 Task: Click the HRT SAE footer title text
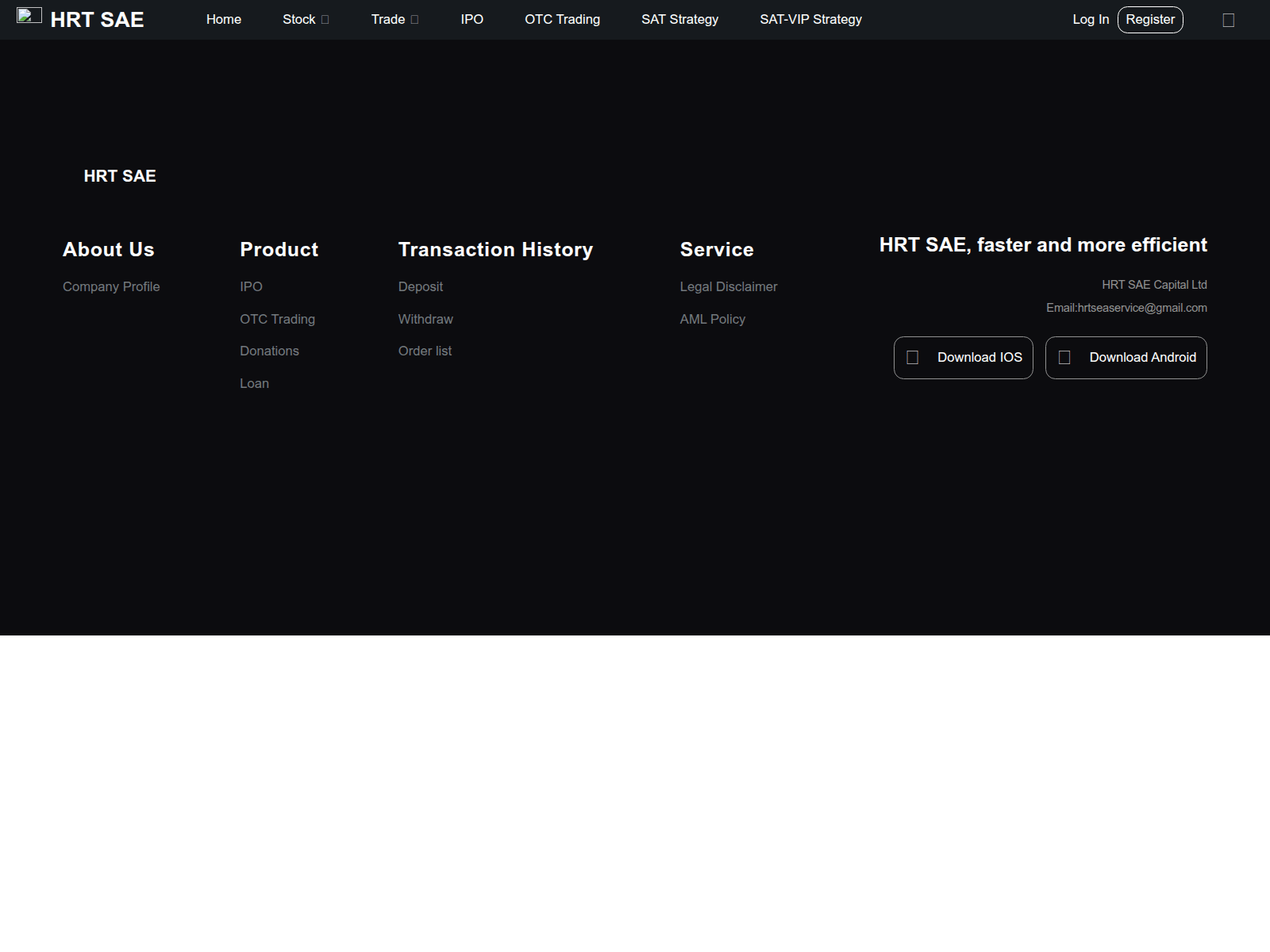pyautogui.click(x=120, y=176)
